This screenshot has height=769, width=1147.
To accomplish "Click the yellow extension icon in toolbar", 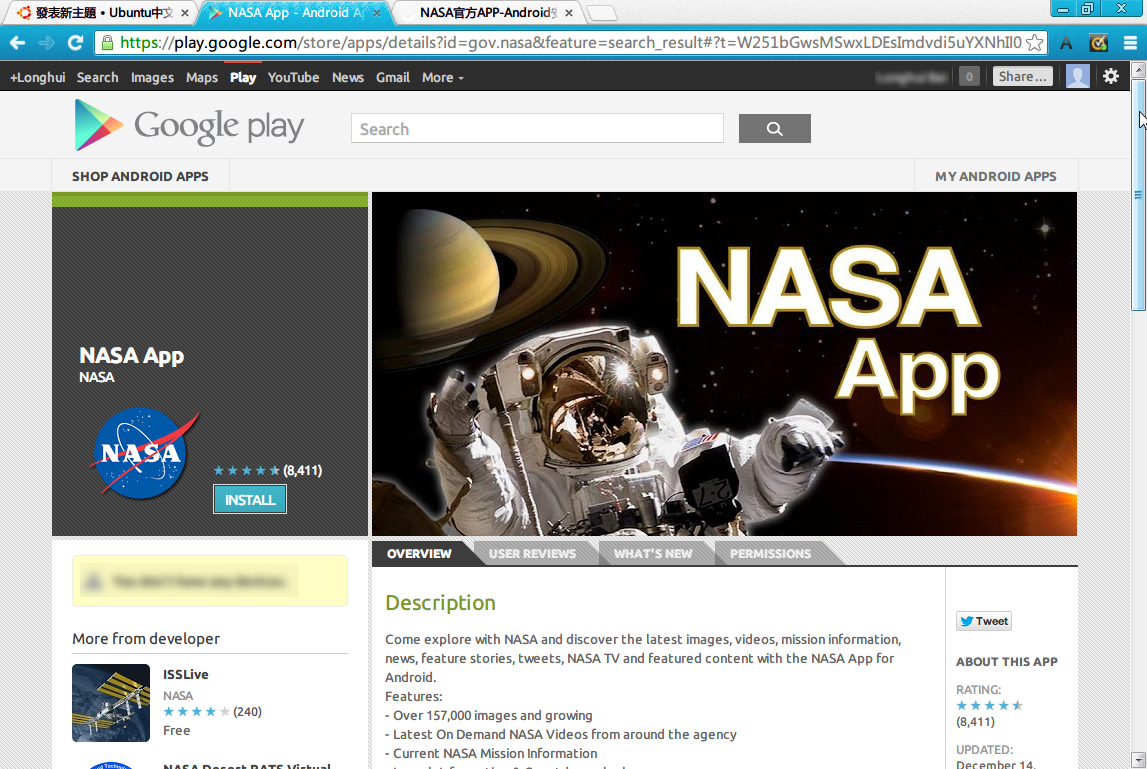I will [1098, 43].
